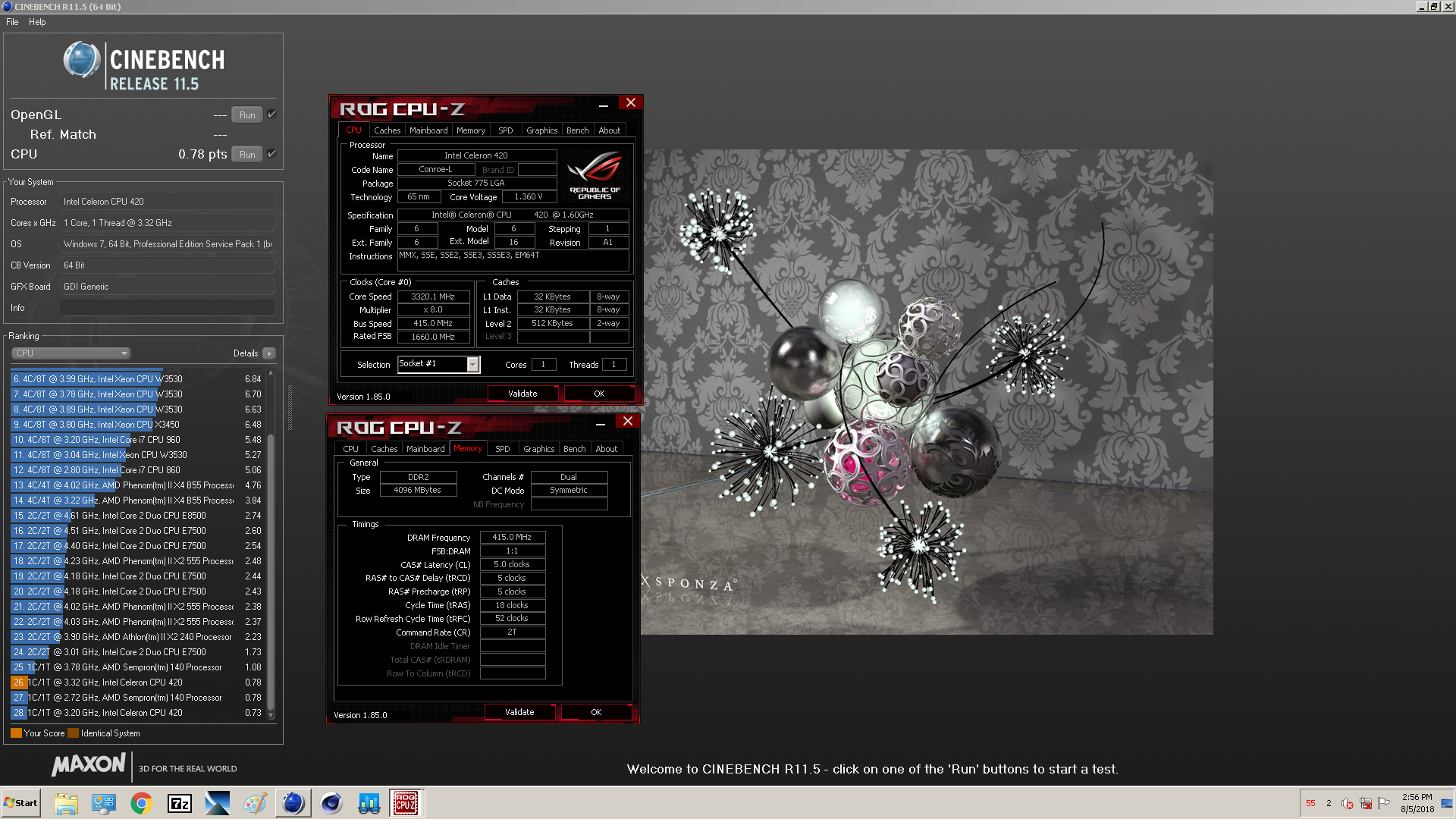Launch Paint from the taskbar
Screen dimensions: 1456x819
pyautogui.click(x=256, y=803)
